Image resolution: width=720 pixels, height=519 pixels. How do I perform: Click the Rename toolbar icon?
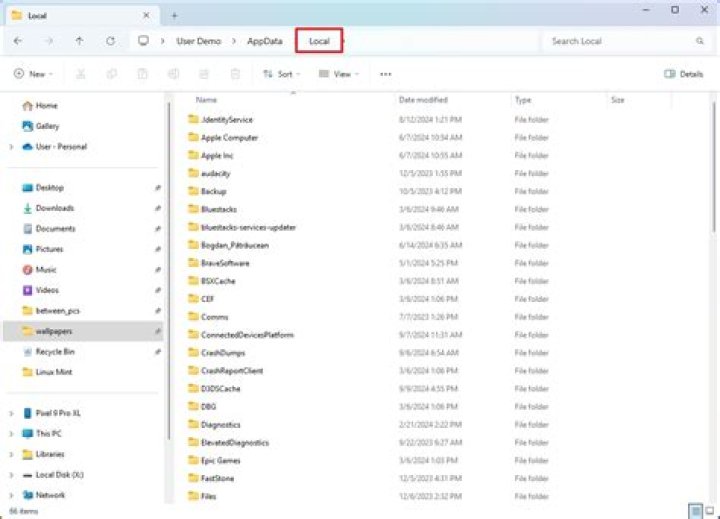173,74
